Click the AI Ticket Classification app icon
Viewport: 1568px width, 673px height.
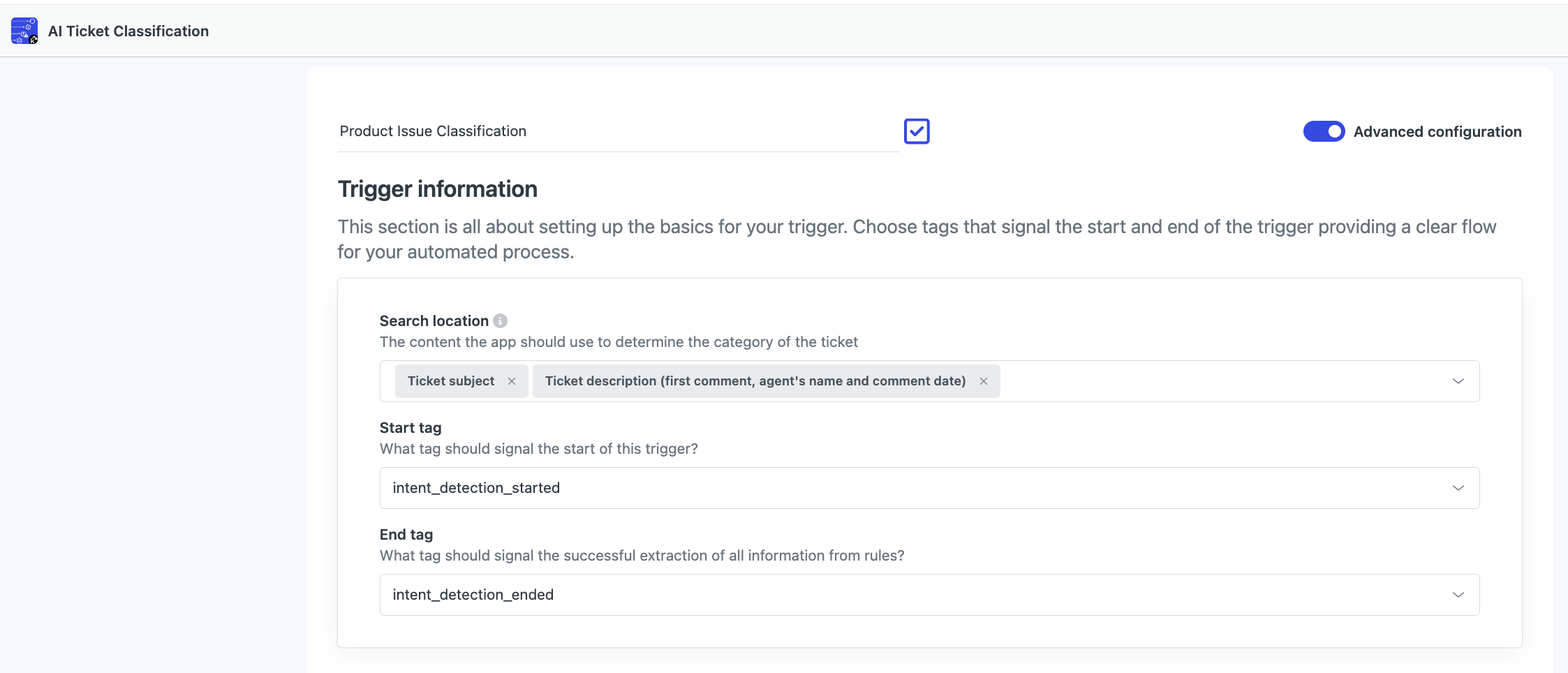click(24, 31)
